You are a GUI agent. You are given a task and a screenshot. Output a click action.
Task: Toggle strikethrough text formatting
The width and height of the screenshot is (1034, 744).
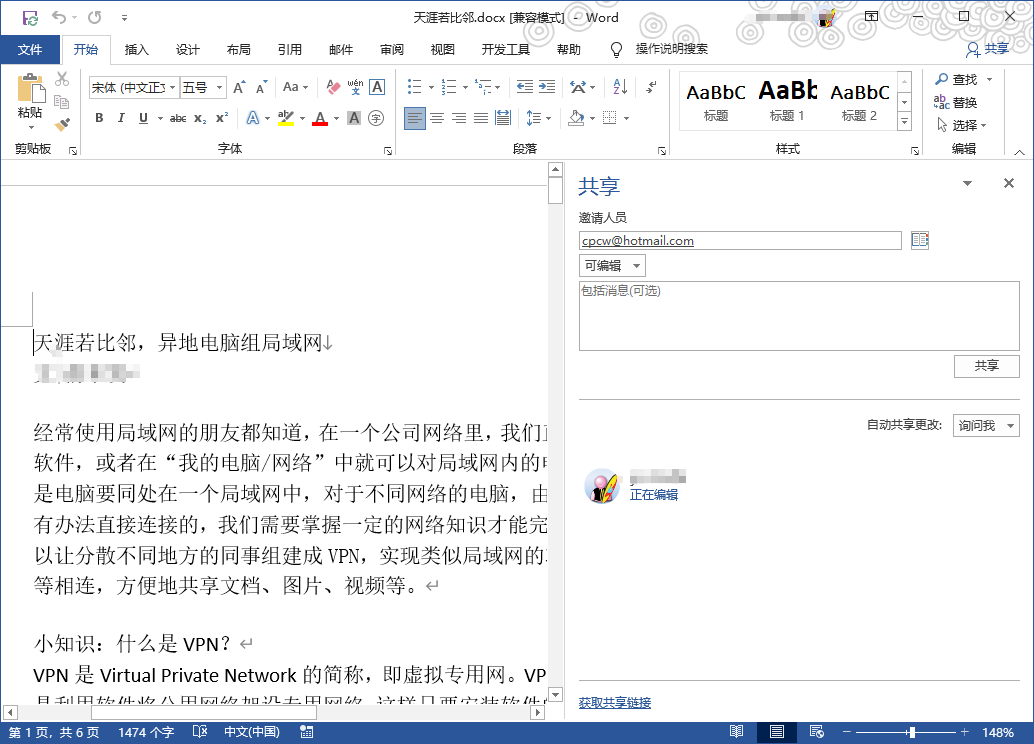[x=178, y=118]
